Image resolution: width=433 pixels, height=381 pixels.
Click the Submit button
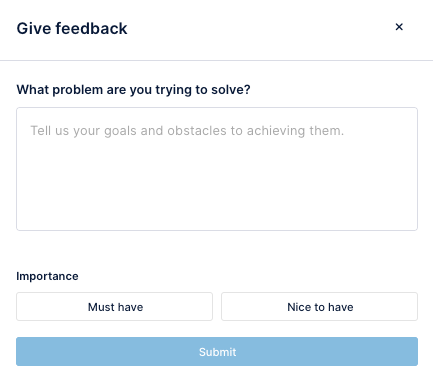217,351
